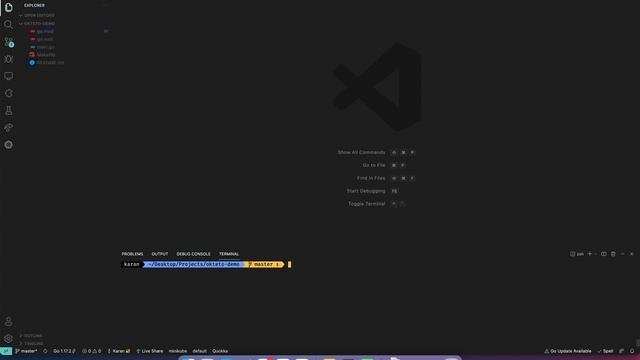Open the Remote Explorer view
Image resolution: width=640 pixels, height=360 pixels.
(8, 76)
